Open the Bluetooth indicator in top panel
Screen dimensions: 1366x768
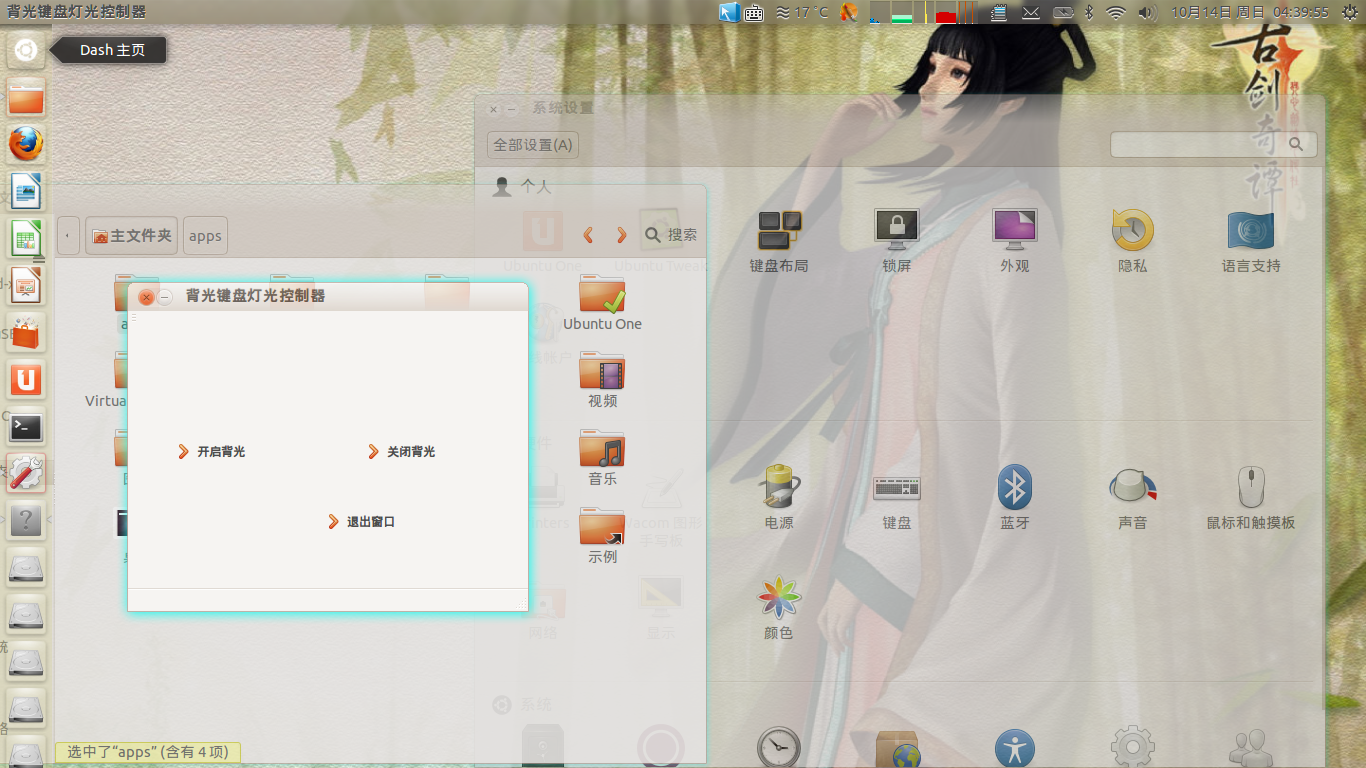point(1090,12)
